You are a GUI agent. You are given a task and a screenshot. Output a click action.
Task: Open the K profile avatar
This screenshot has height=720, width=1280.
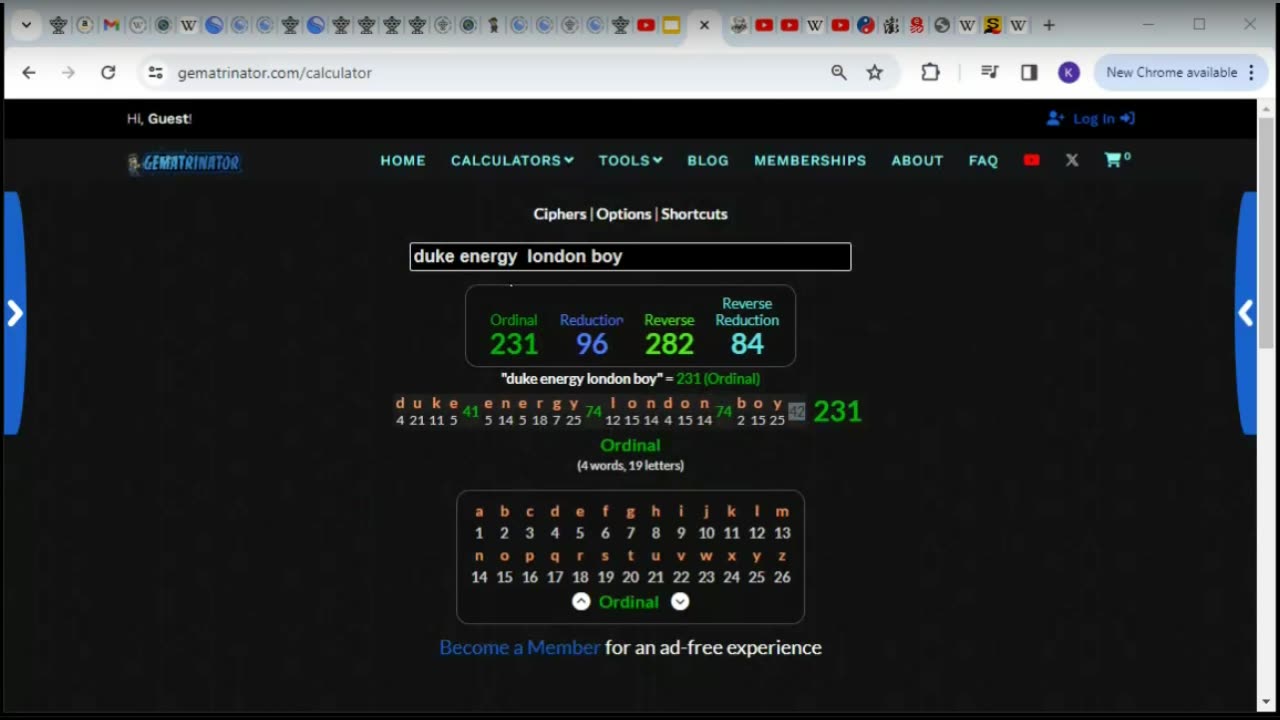pyautogui.click(x=1069, y=72)
